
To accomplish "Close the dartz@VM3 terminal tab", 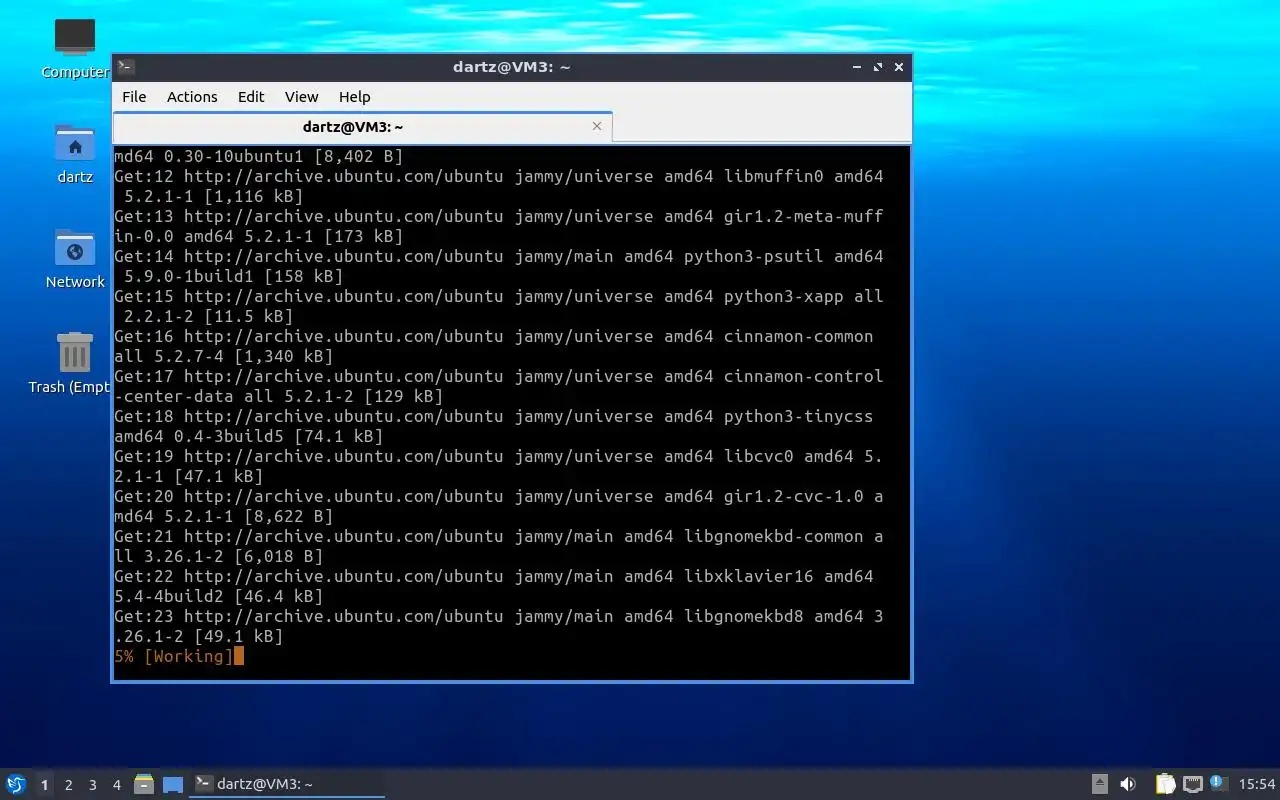I will 597,126.
